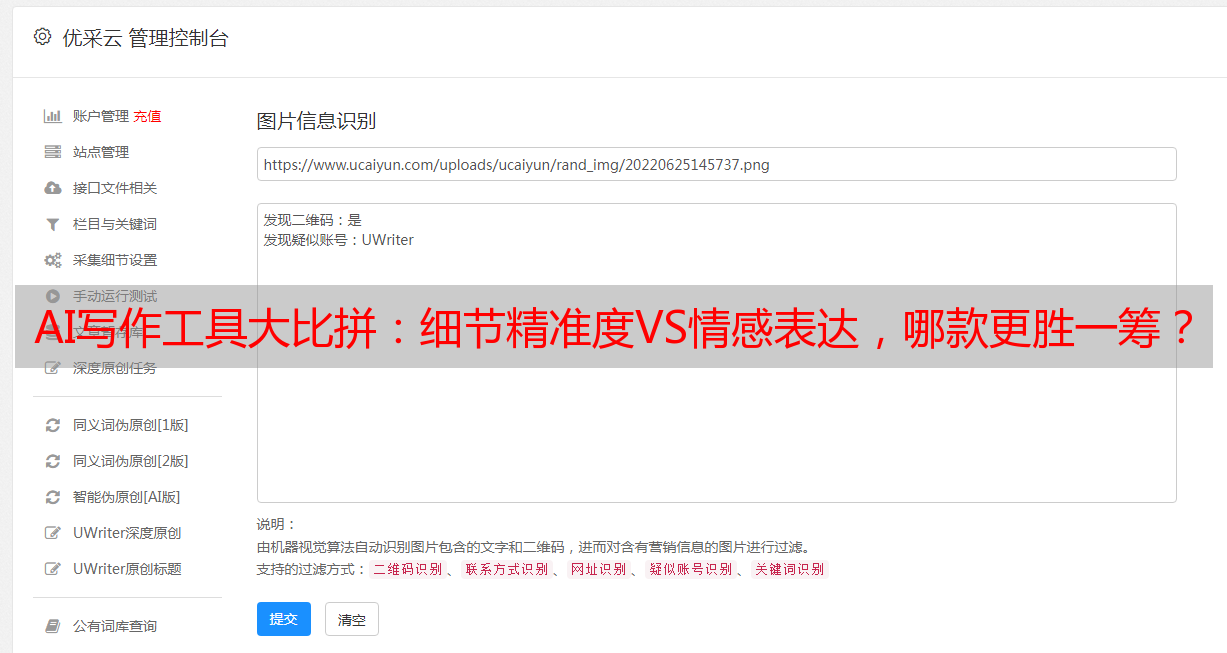Click the refresh icon for 智能伪原创[AI版]
The image size is (1227, 653).
53,497
